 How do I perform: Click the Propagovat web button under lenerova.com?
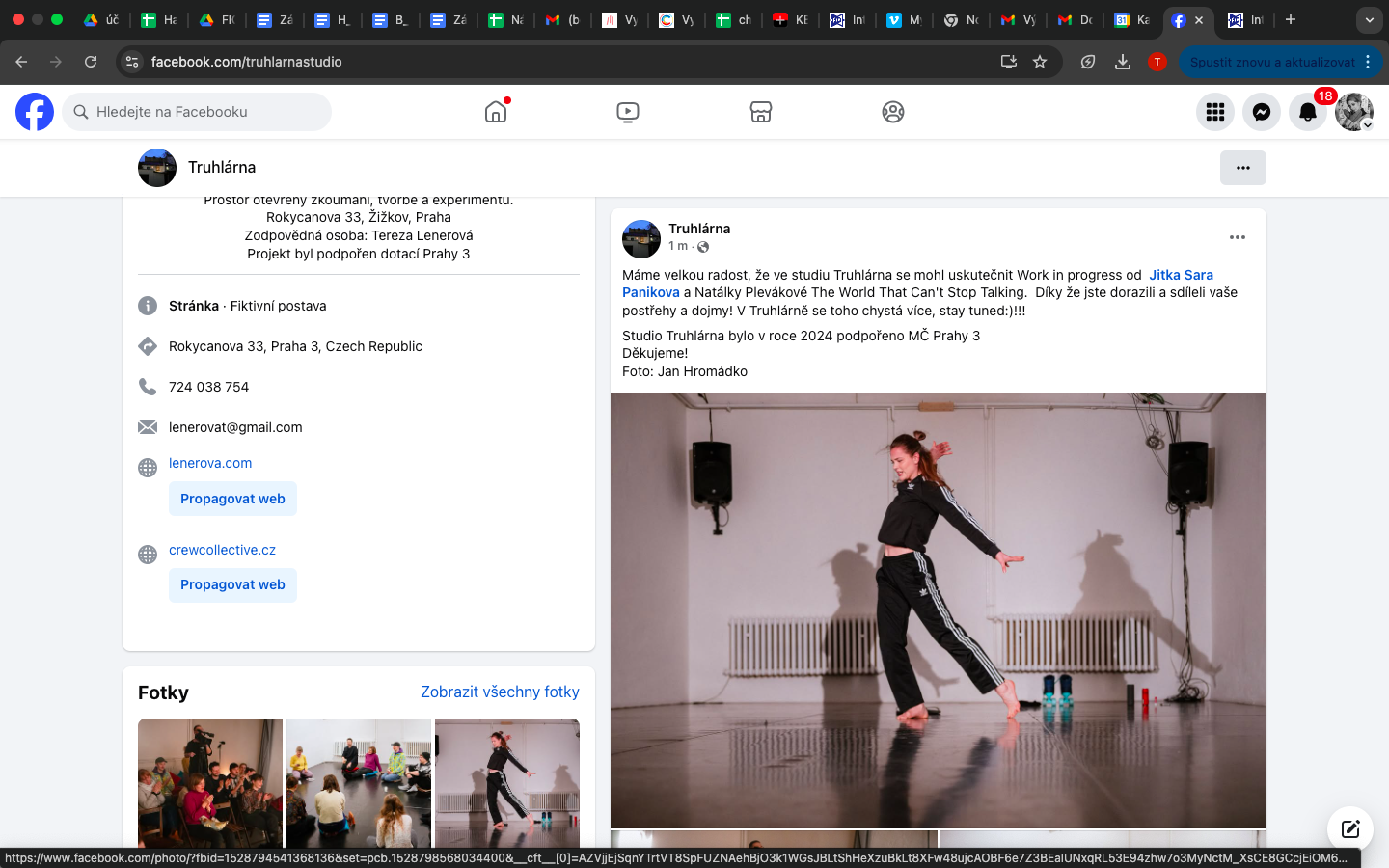[232, 499]
